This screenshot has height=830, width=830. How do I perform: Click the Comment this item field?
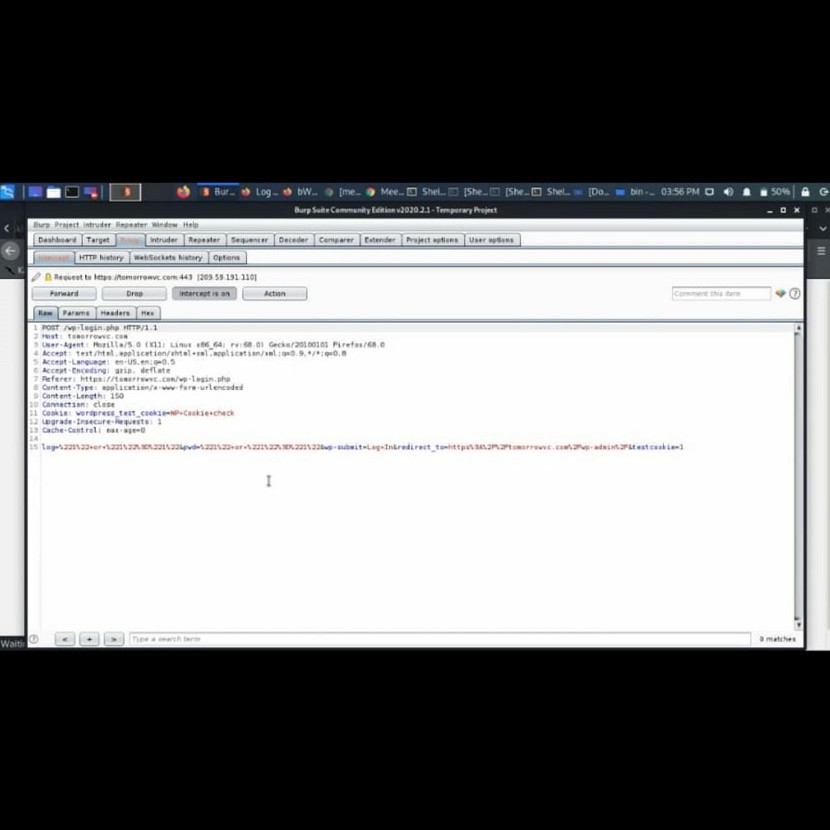721,293
